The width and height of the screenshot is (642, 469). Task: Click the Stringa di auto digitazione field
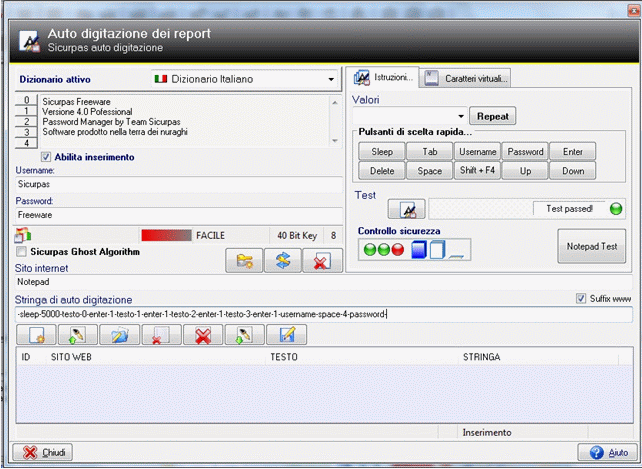[323, 314]
